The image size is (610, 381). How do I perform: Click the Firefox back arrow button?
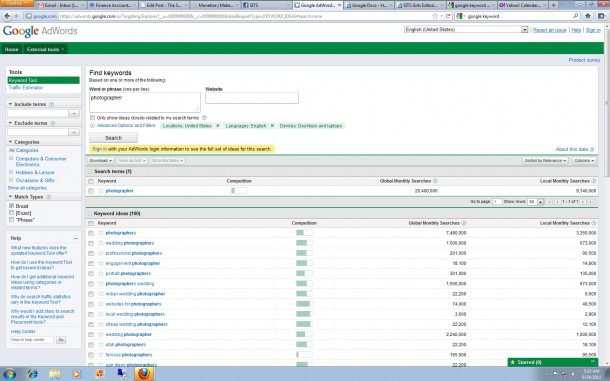point(7,16)
